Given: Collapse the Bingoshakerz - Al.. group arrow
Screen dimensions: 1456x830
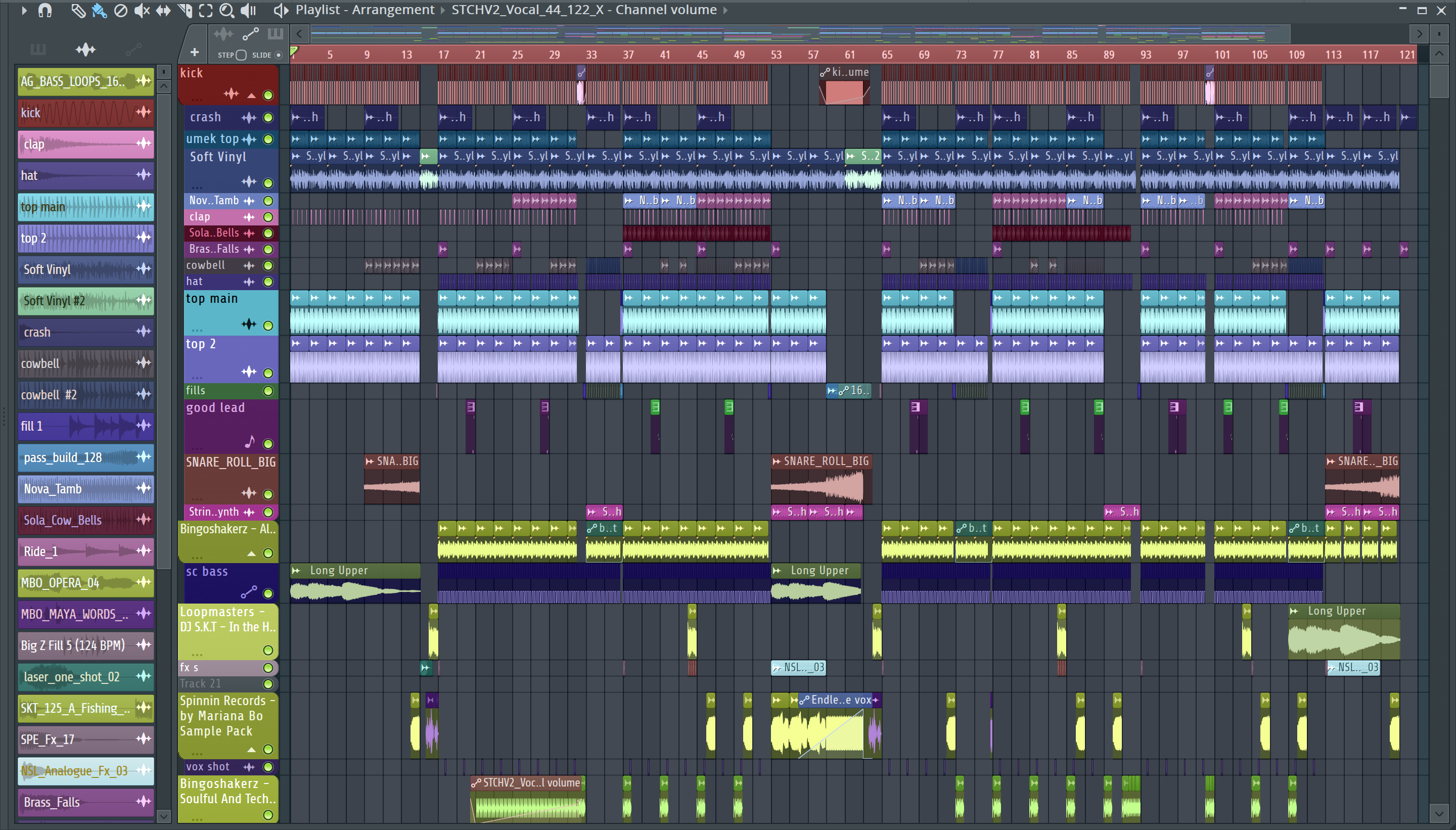Looking at the screenshot, I should pos(251,554).
